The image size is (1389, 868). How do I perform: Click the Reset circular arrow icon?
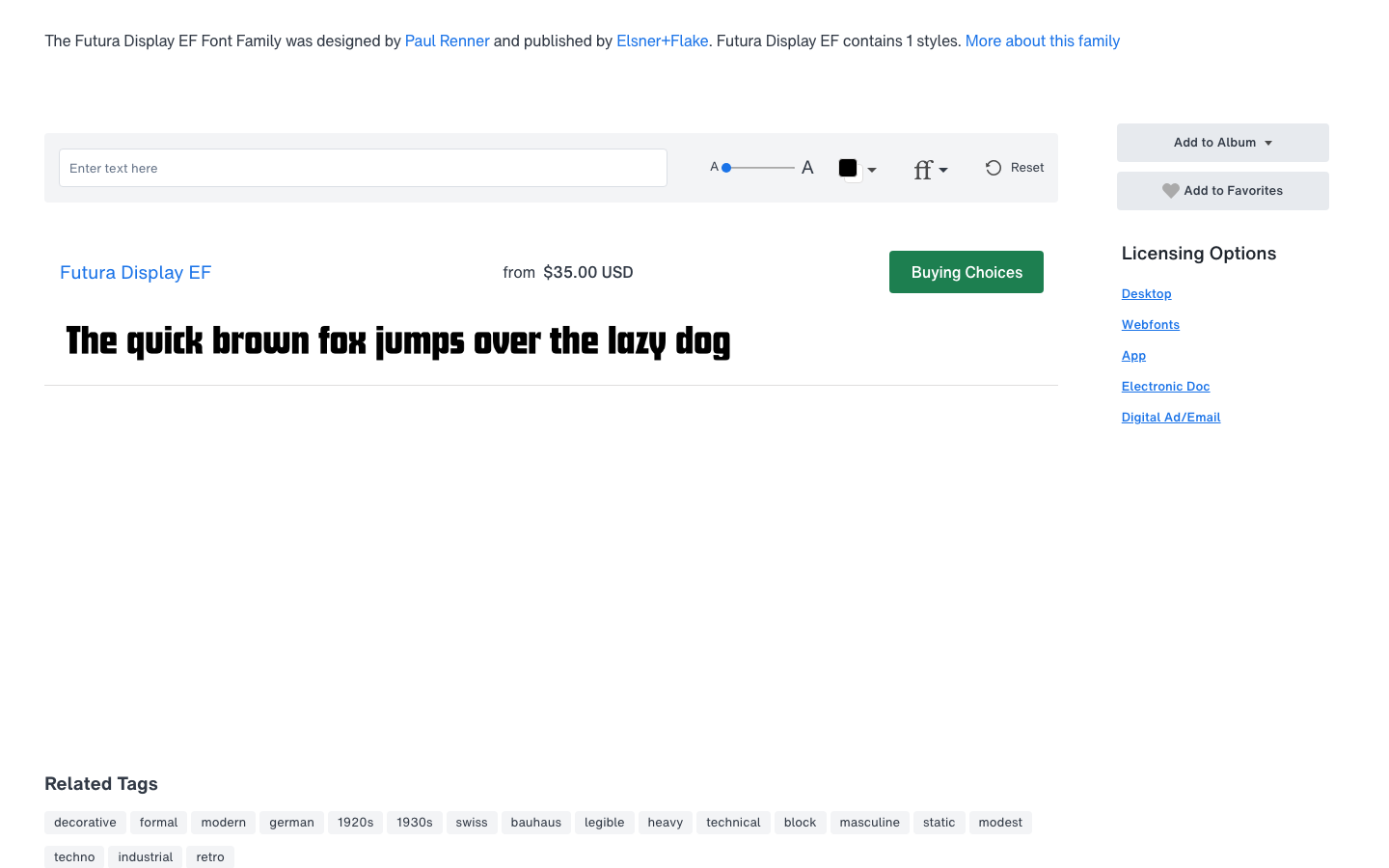coord(993,168)
